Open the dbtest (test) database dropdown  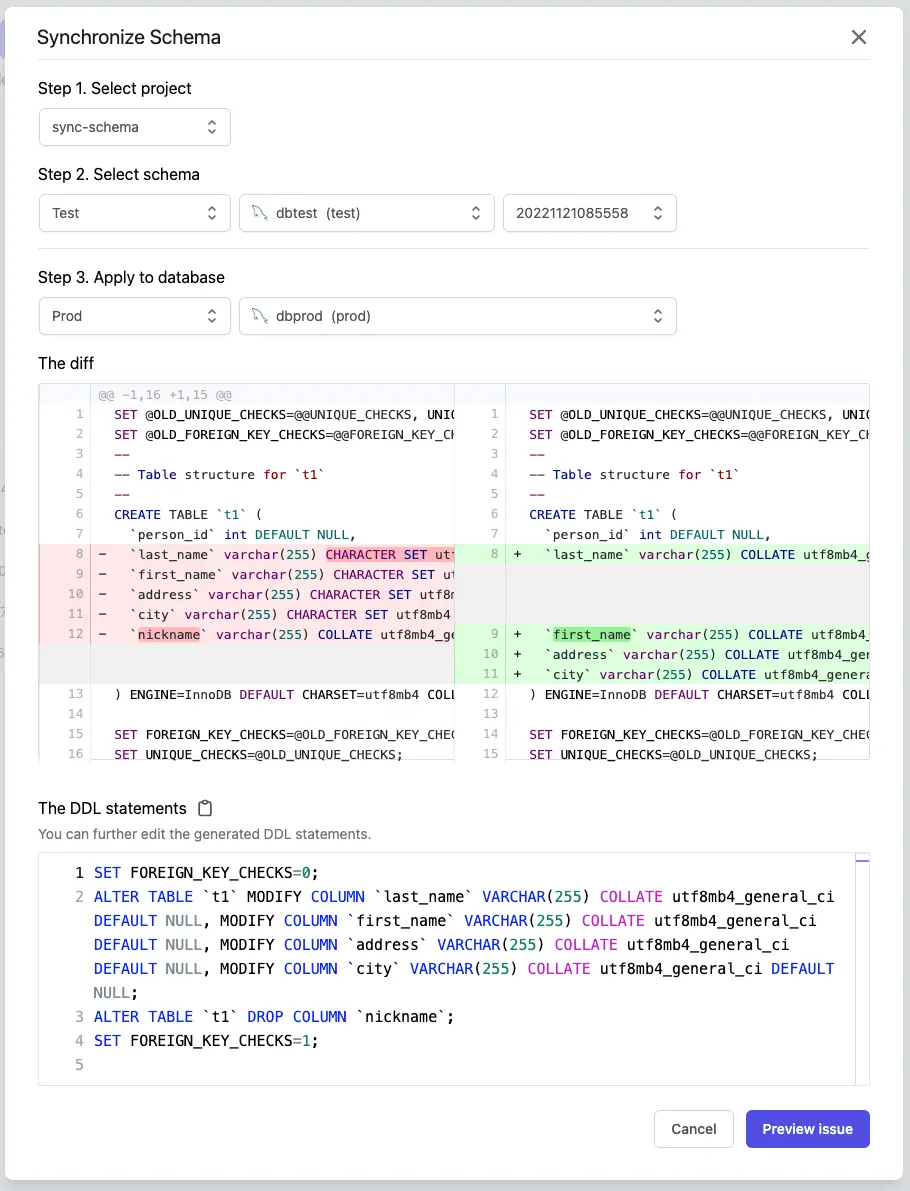(367, 213)
